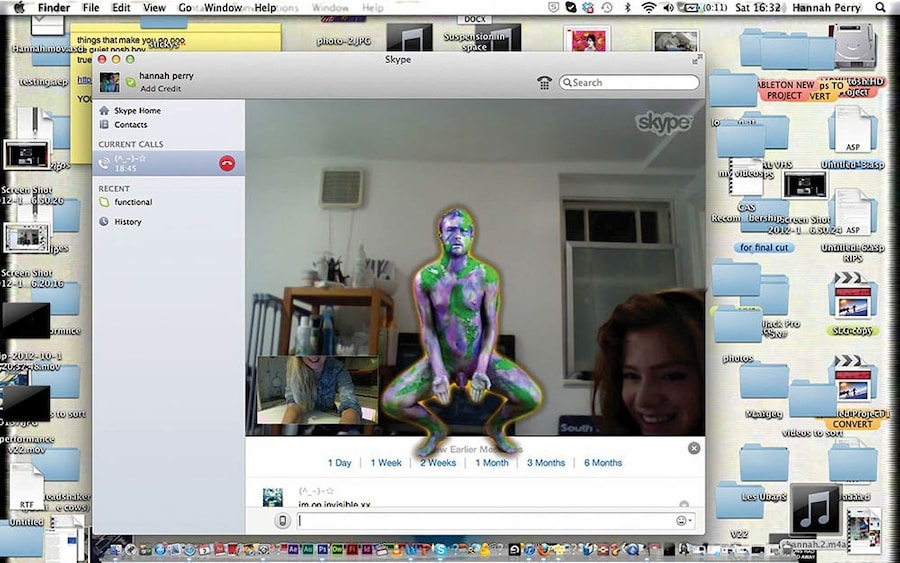Viewport: 900px width, 563px height.
Task: Click the Bluetooth icon in menu bar
Action: (x=628, y=8)
